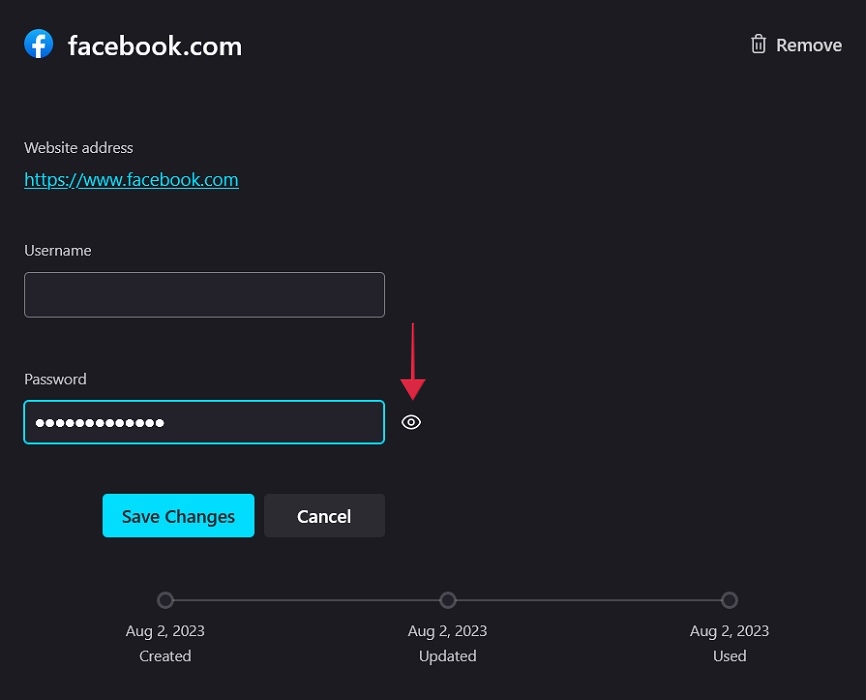The image size is (866, 700).
Task: Focus the highlighted Password input box
Action: click(204, 422)
